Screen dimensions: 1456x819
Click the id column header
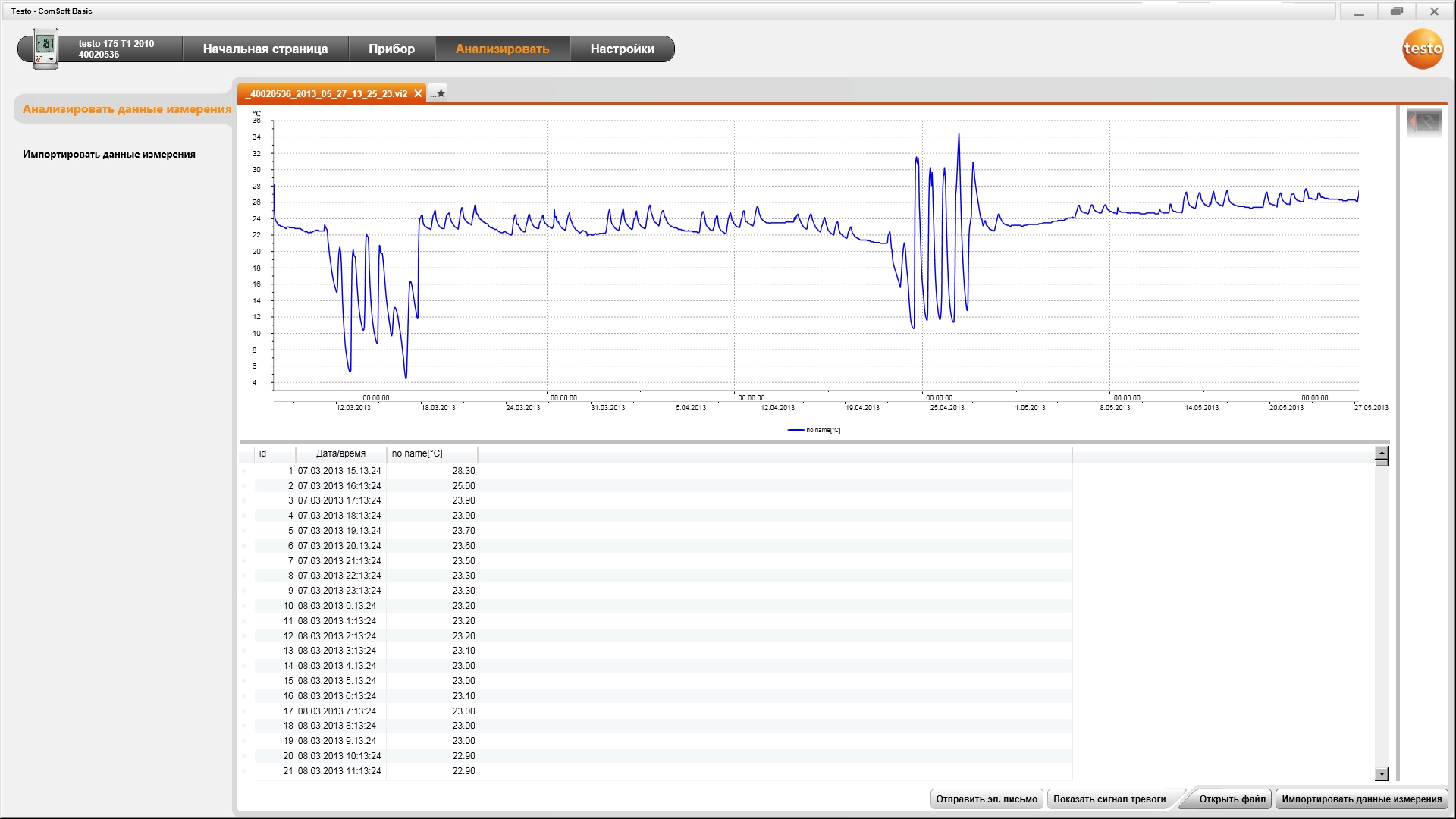[275, 453]
